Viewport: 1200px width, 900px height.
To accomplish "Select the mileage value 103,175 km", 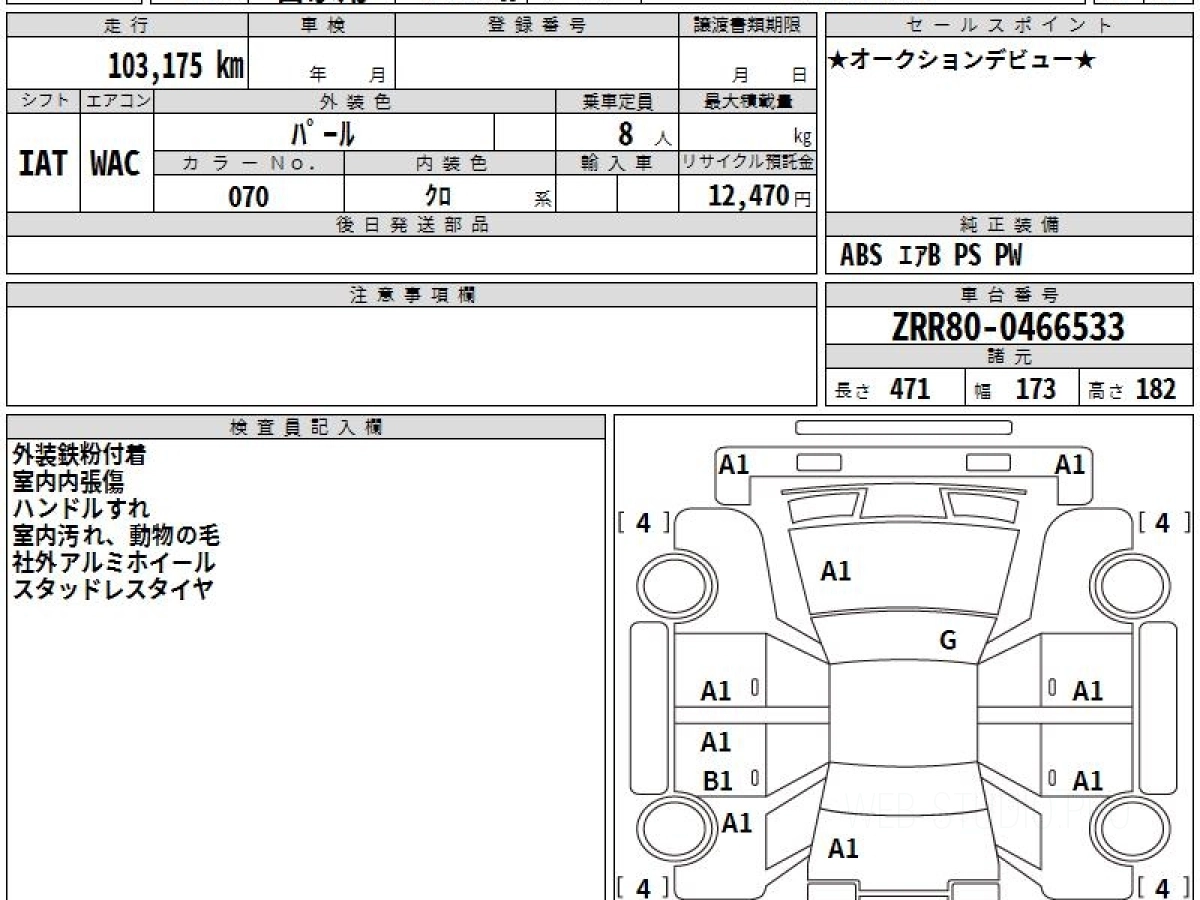I will tap(176, 66).
